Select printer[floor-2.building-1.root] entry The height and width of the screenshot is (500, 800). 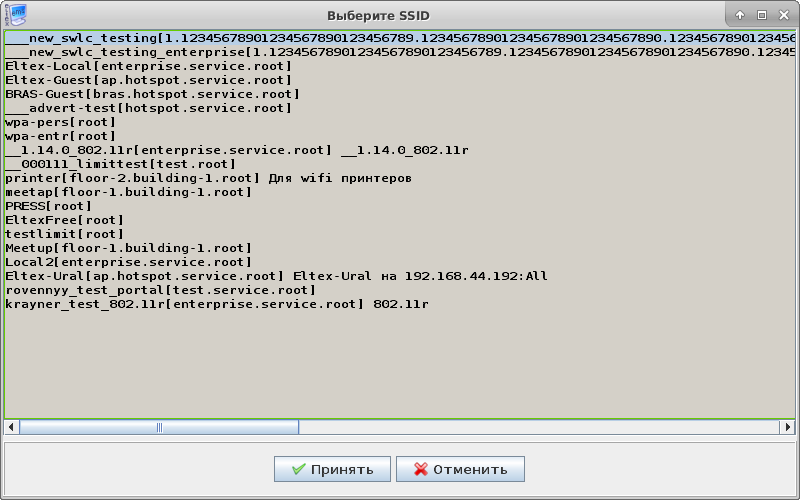point(400,178)
